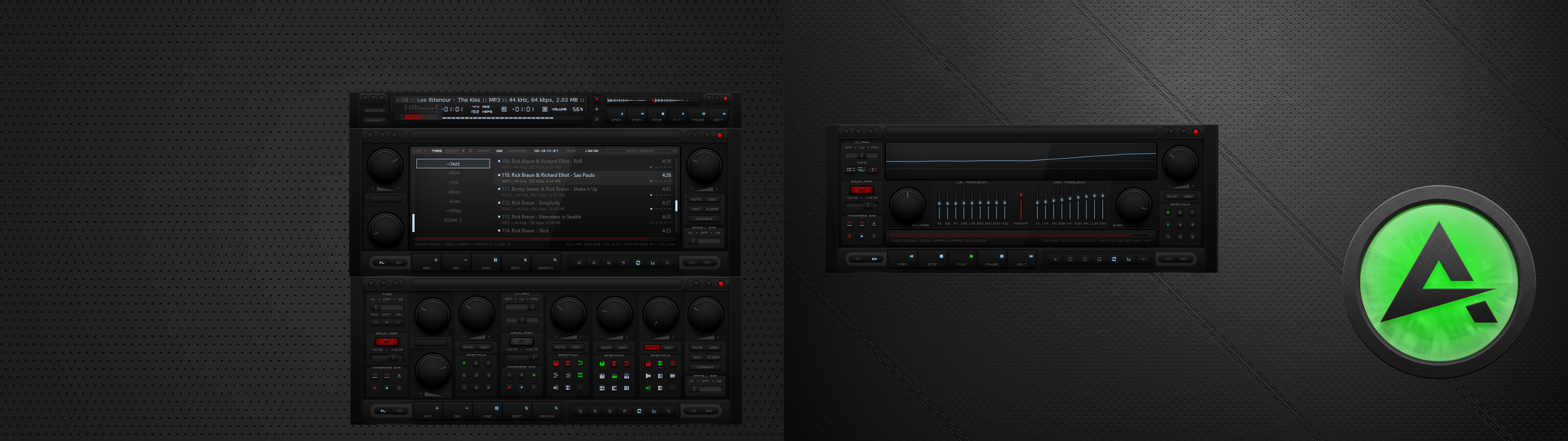Click red seek bar below the playlist tracks
Viewport: 1568px width, 441px height.
point(545,239)
